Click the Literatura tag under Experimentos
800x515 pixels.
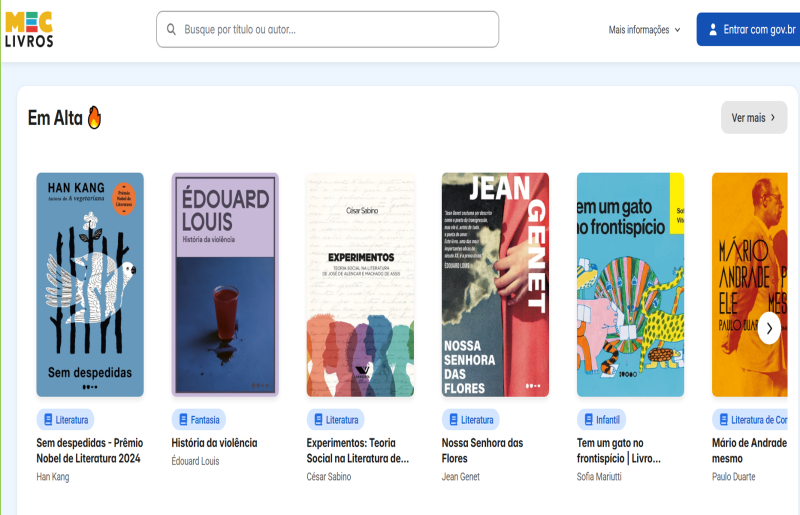[x=335, y=420]
